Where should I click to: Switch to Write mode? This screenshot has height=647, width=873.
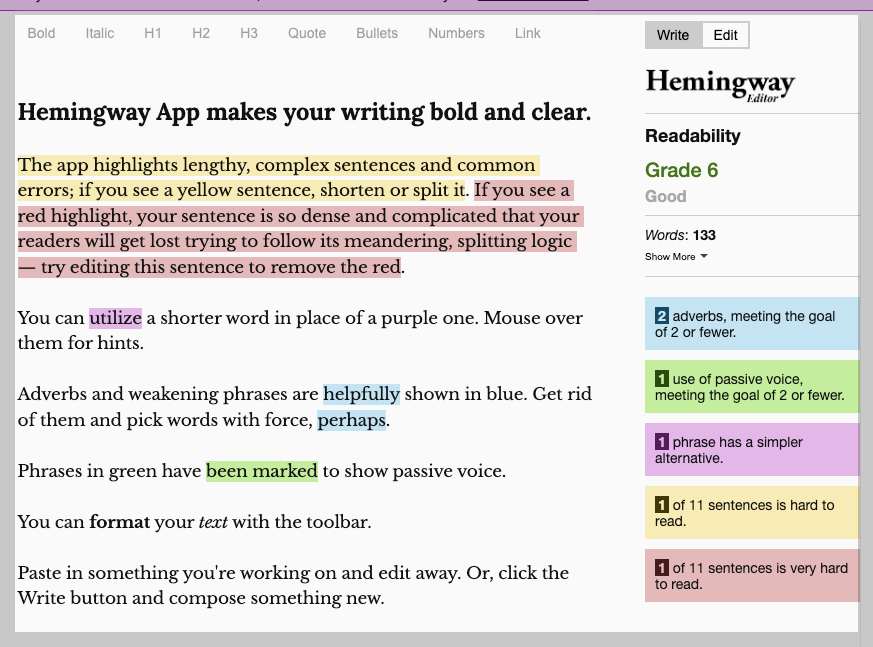[x=673, y=35]
